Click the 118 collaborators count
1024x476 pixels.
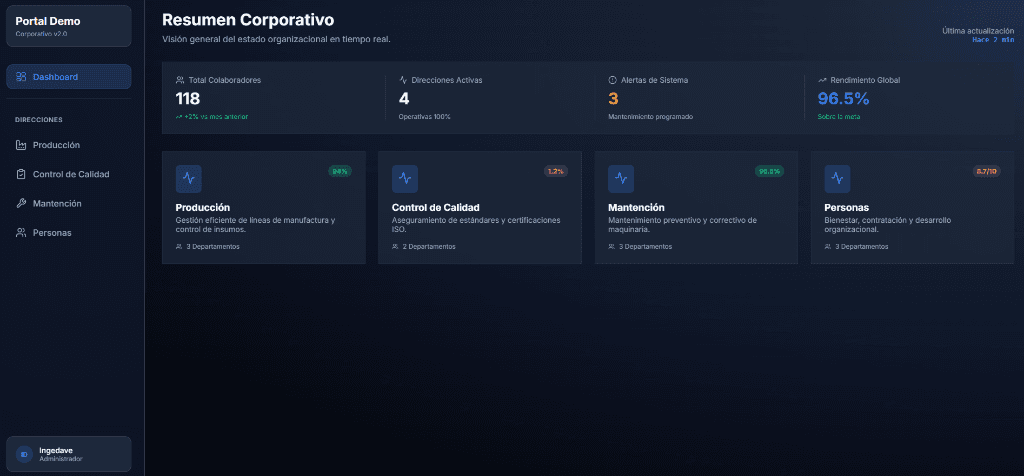(x=188, y=99)
